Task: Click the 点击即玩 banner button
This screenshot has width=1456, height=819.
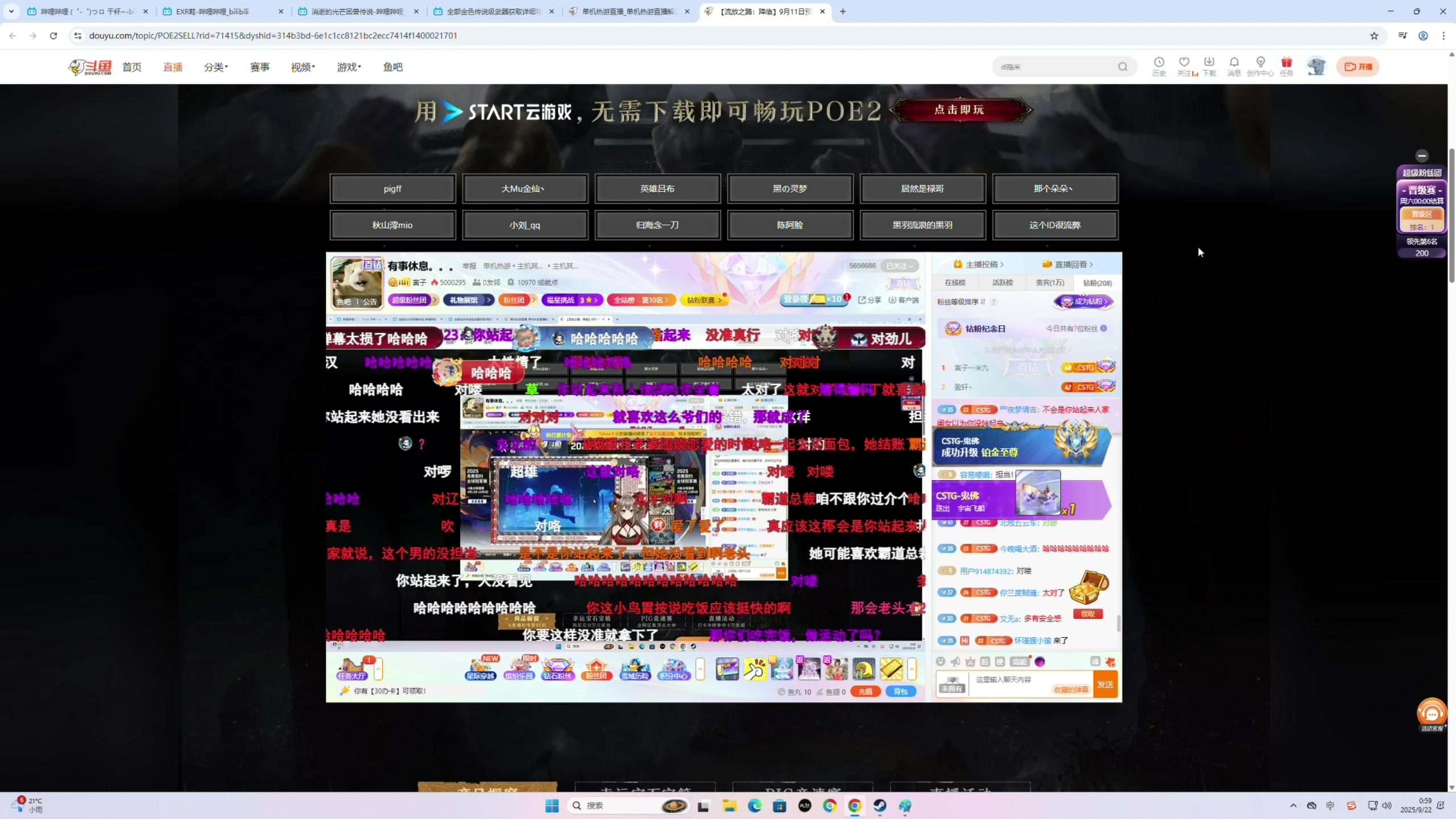Action: [x=959, y=109]
